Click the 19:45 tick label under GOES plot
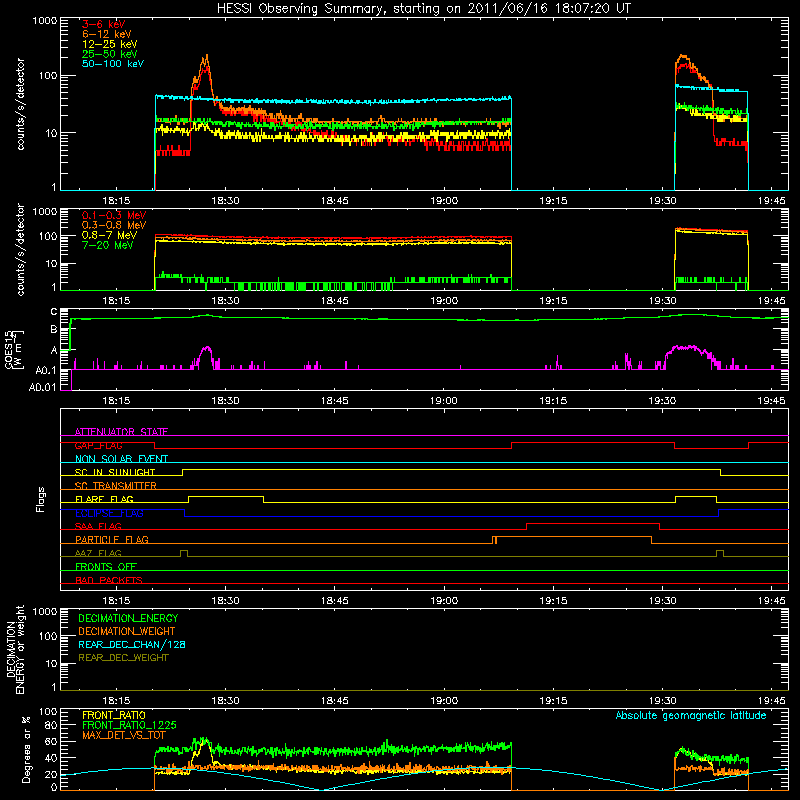The image size is (800, 800). (x=771, y=401)
